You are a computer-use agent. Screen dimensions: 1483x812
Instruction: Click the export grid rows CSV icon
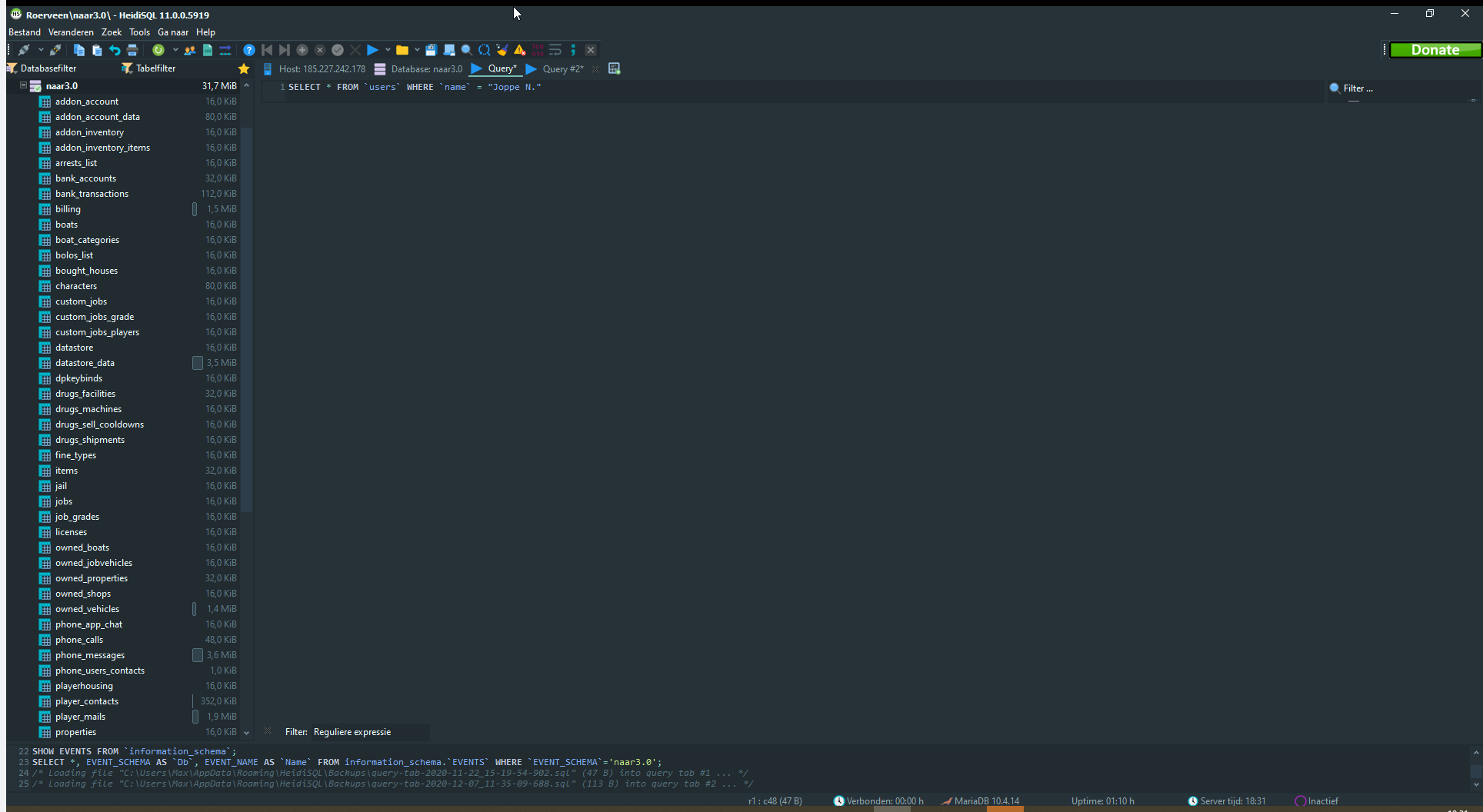point(208,50)
